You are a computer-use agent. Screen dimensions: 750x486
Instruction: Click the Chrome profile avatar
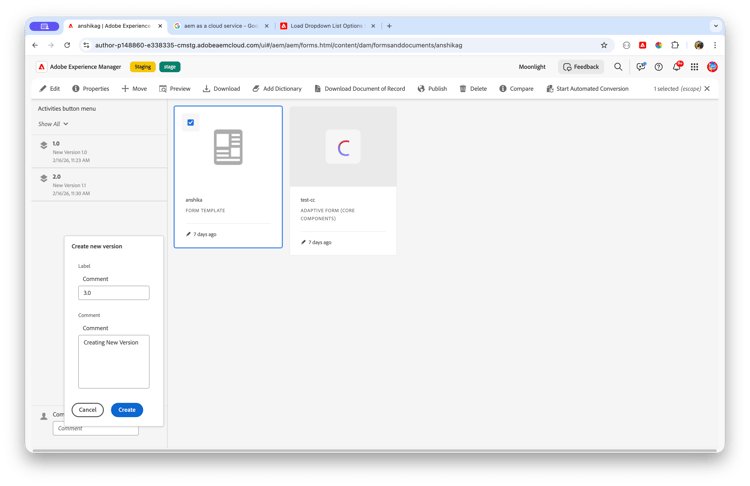click(699, 45)
